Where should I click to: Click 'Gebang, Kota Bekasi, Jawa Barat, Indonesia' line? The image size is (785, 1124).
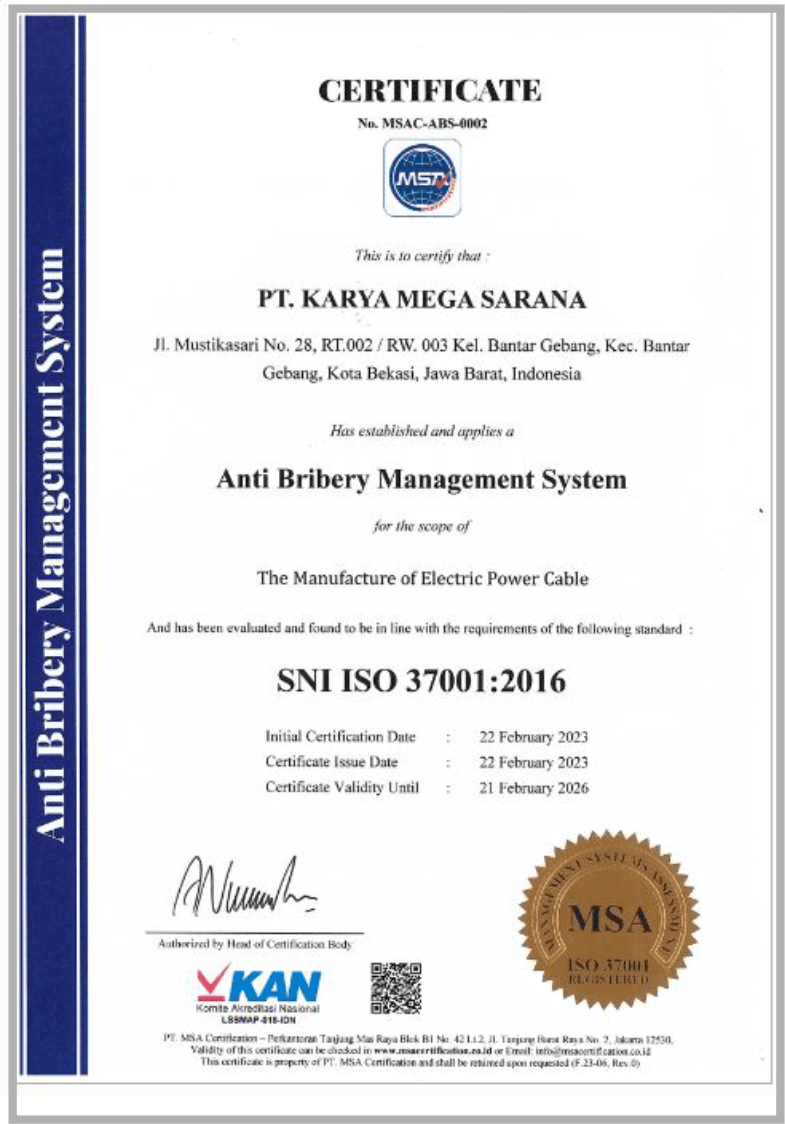tap(422, 373)
